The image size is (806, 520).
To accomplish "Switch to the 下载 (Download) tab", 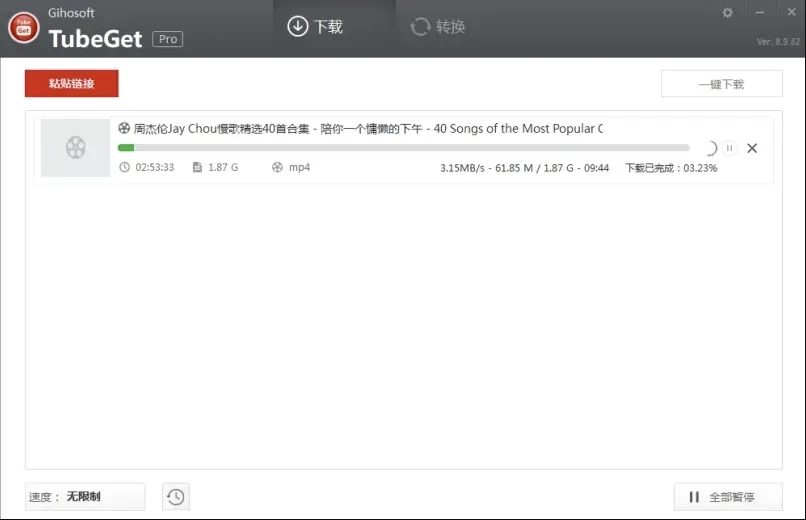I will (x=315, y=27).
